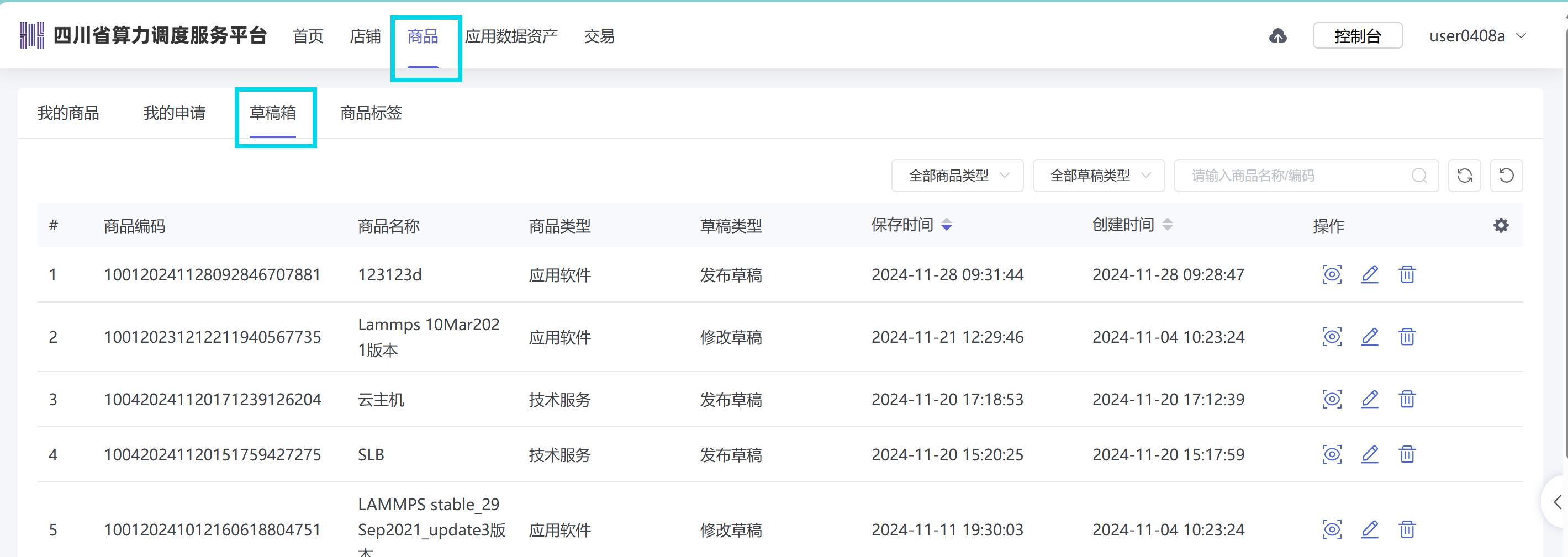Edit draft 123123d
The image size is (1568, 557).
tap(1370, 274)
